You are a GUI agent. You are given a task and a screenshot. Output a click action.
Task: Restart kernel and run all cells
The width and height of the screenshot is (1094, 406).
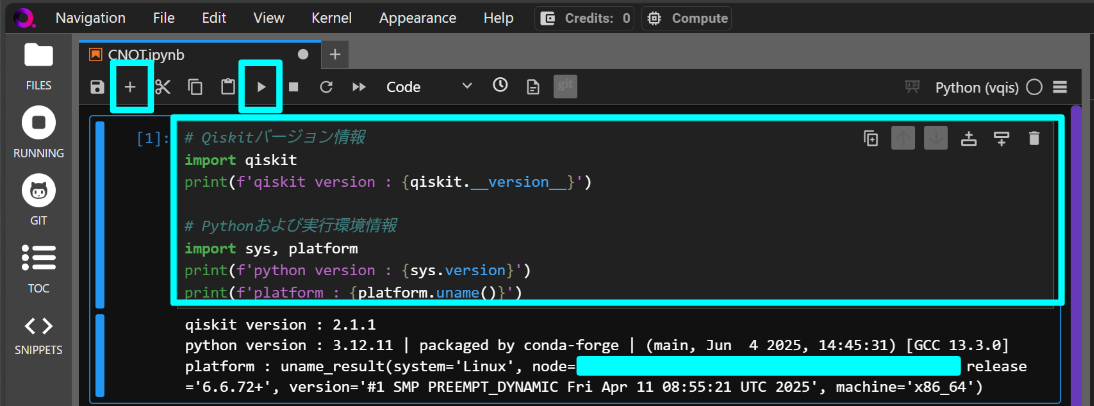(x=359, y=87)
